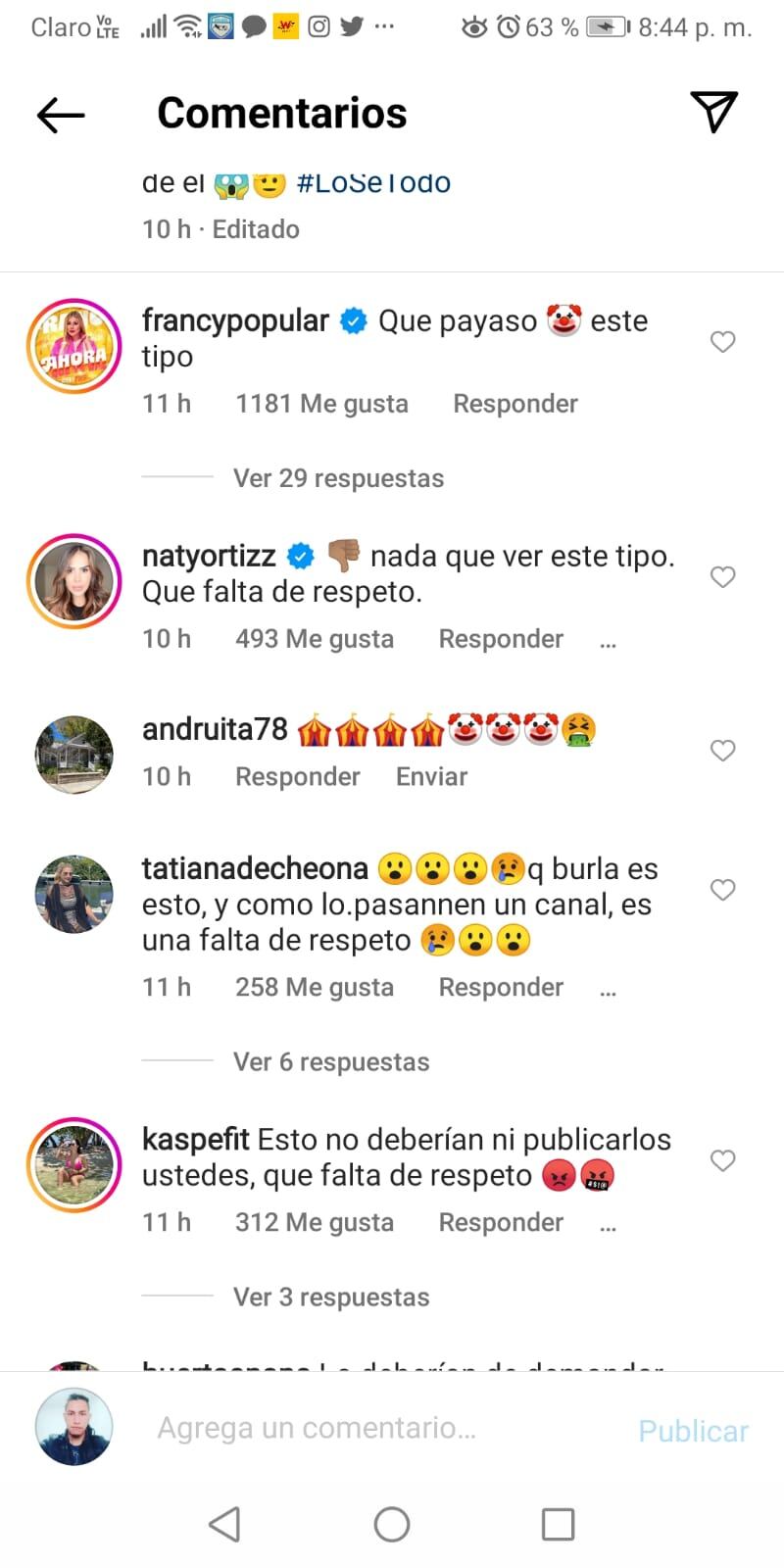This screenshot has width=784, height=1568.
Task: Open the Instagram notification icon in status bar
Action: point(318,26)
